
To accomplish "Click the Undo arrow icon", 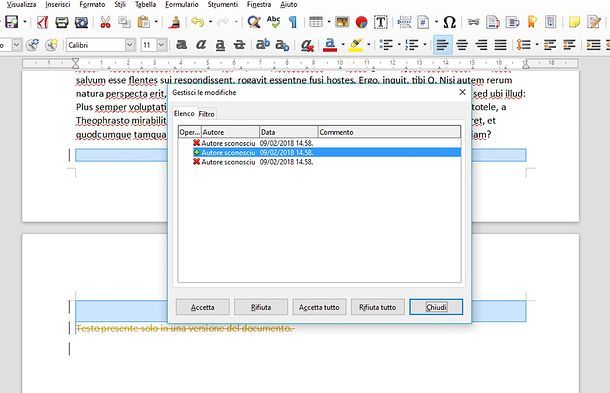I will click(198, 22).
